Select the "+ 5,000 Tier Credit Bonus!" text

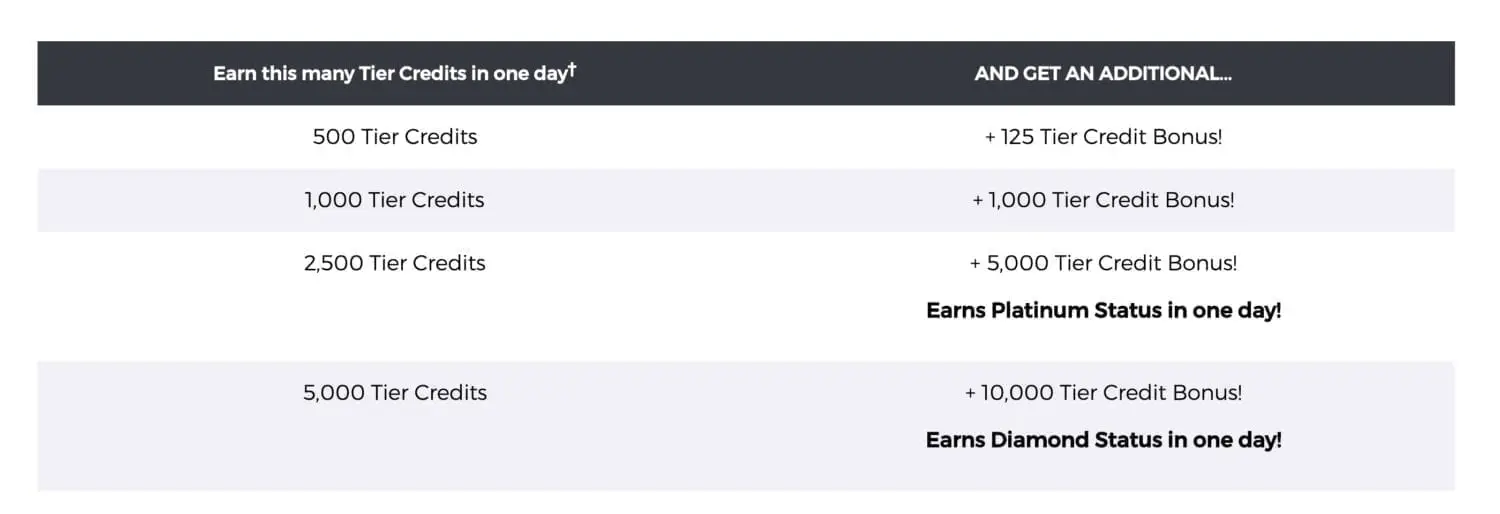coord(1103,263)
